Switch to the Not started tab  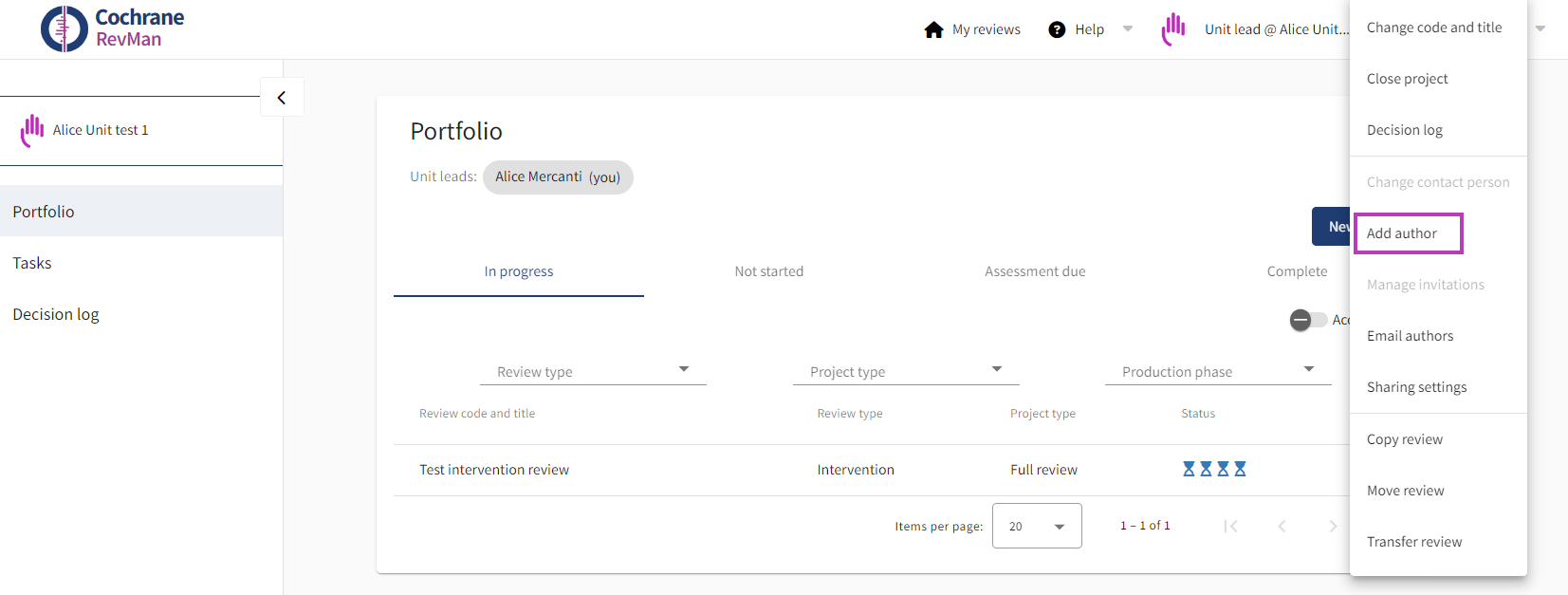tap(768, 271)
